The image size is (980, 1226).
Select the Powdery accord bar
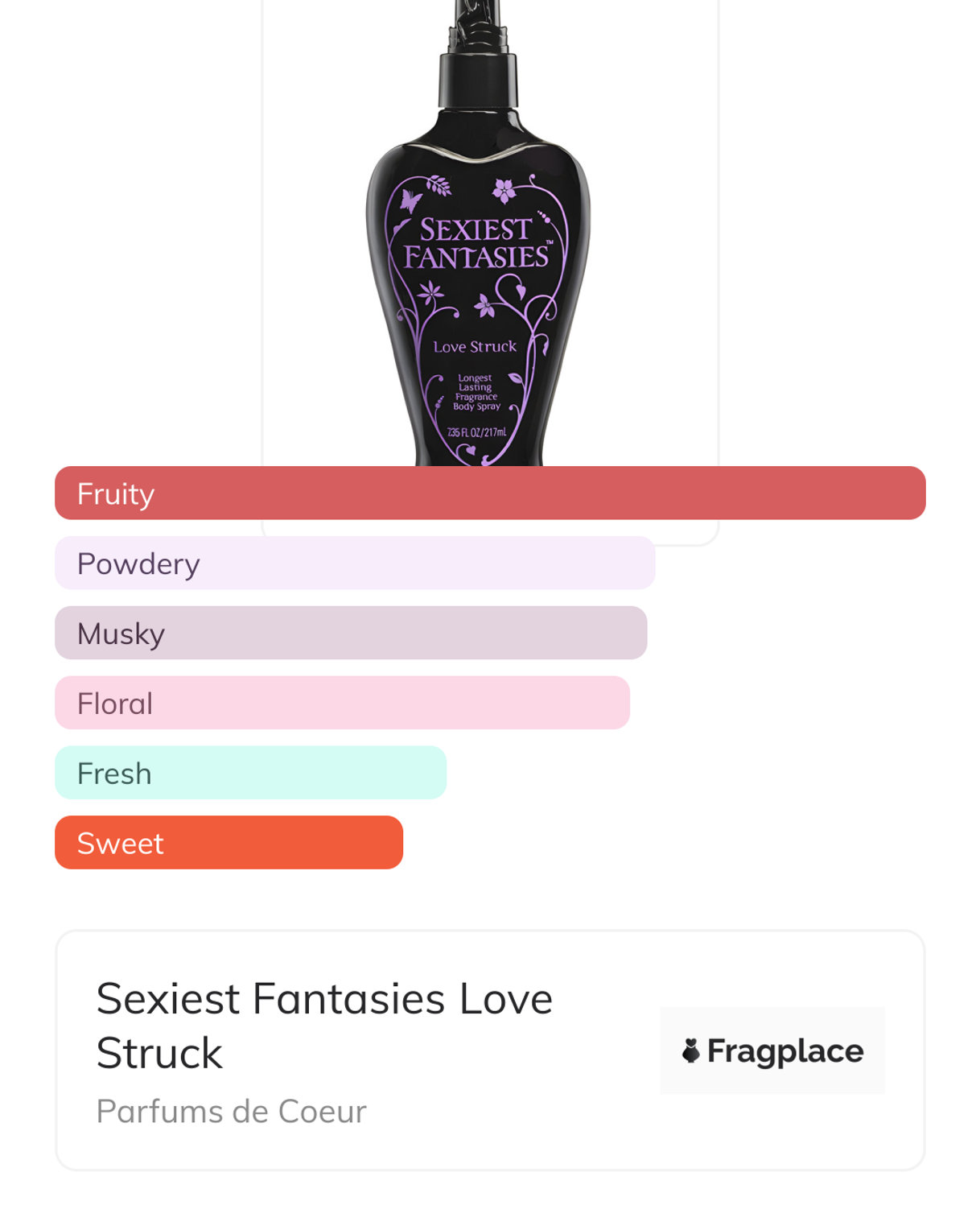coord(355,563)
